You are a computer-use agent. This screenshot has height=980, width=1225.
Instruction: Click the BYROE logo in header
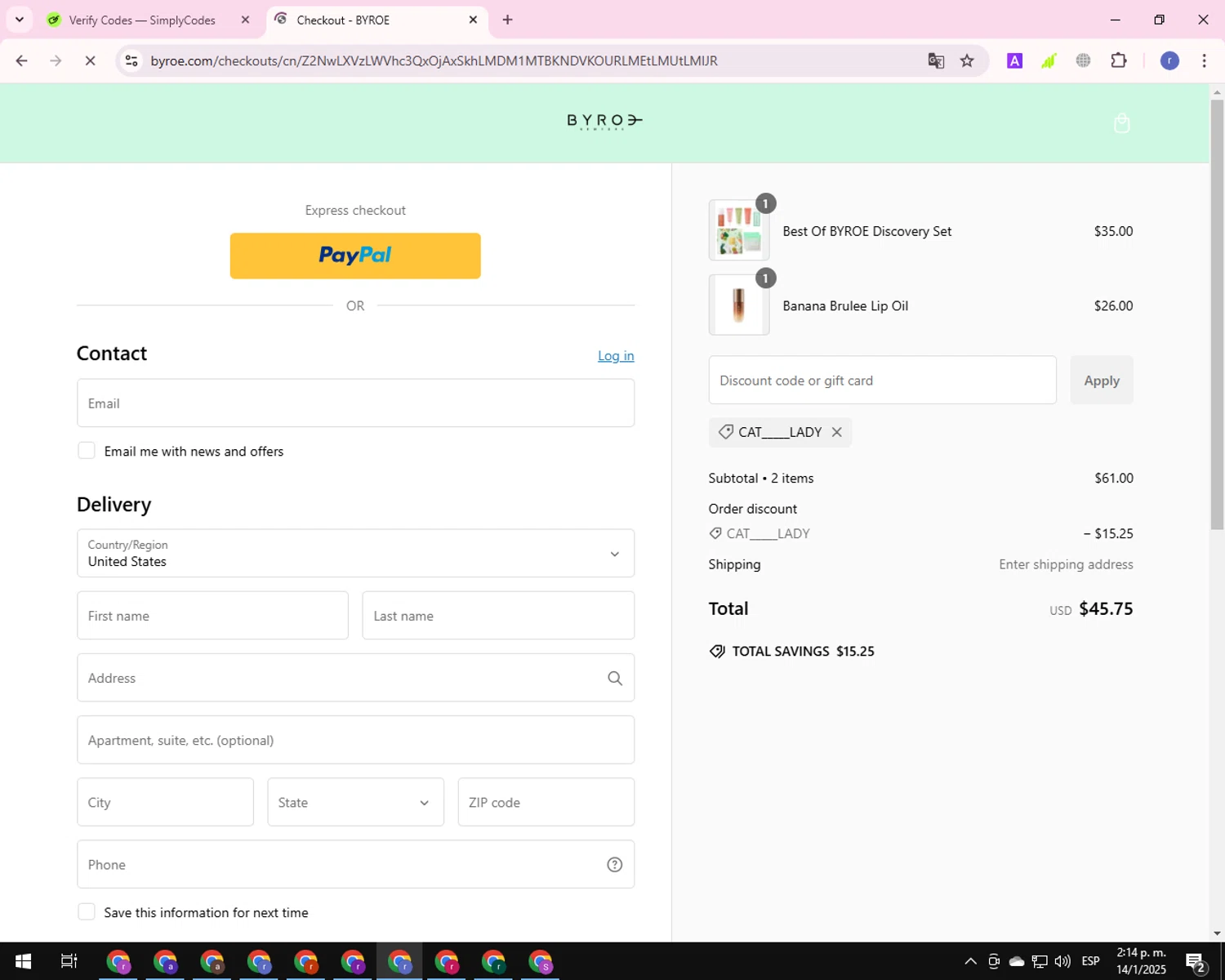[605, 122]
